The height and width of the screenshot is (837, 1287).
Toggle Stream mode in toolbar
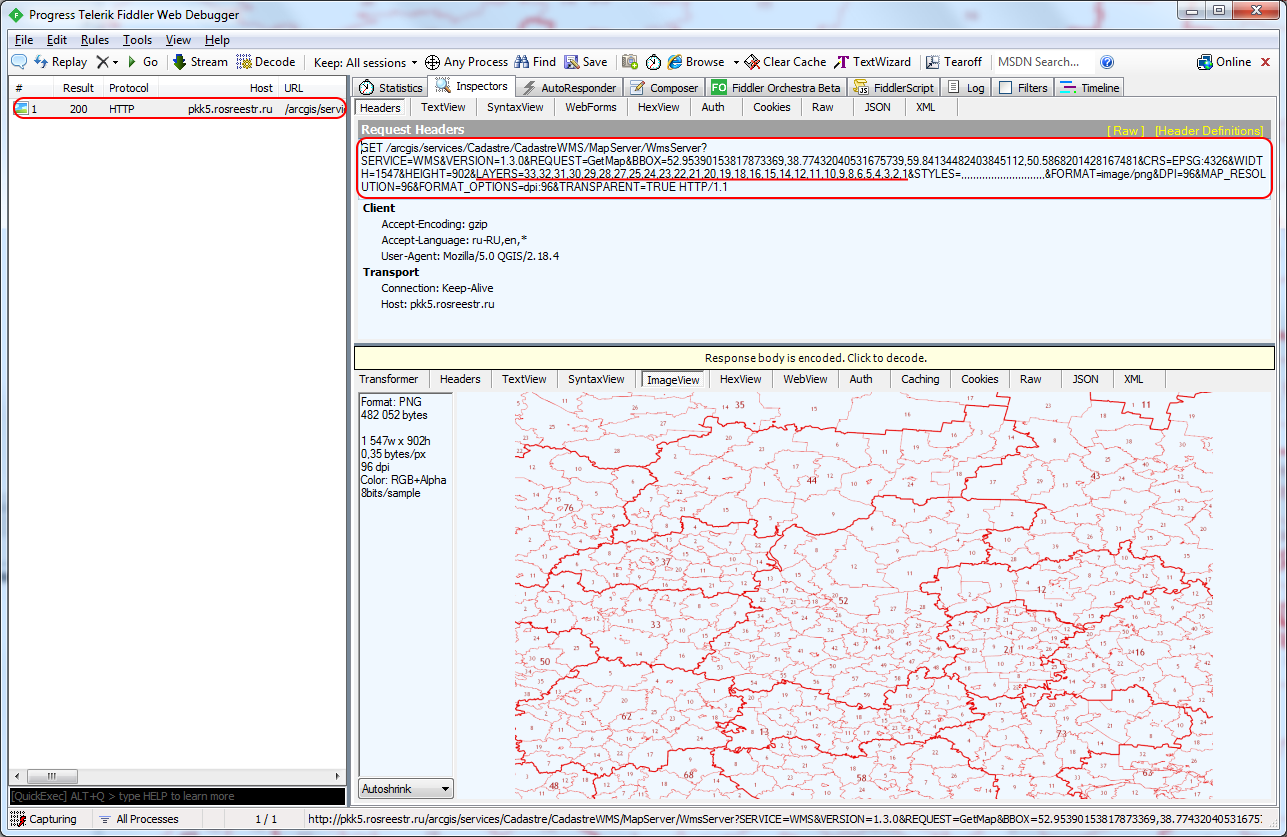[200, 62]
